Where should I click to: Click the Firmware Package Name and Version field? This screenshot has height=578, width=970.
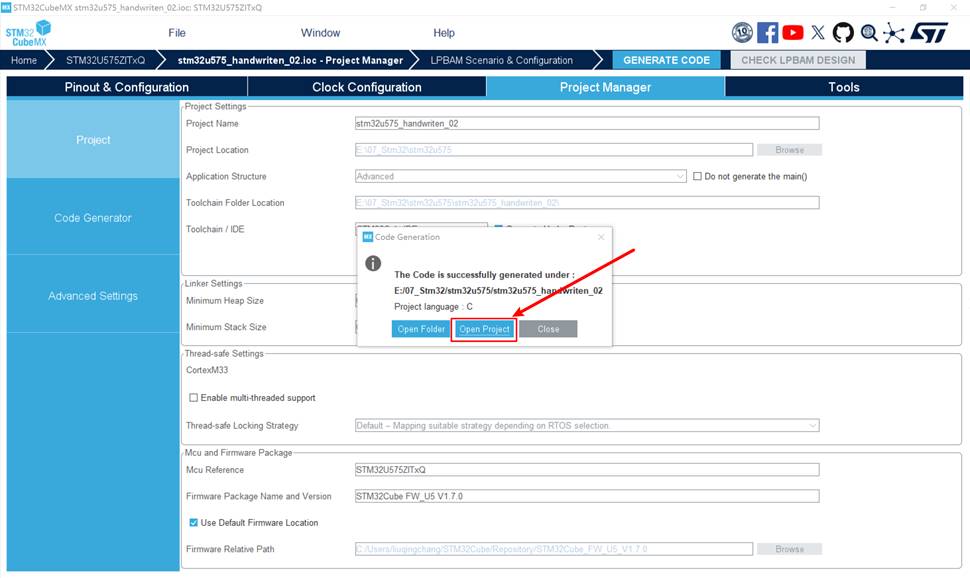[587, 496]
